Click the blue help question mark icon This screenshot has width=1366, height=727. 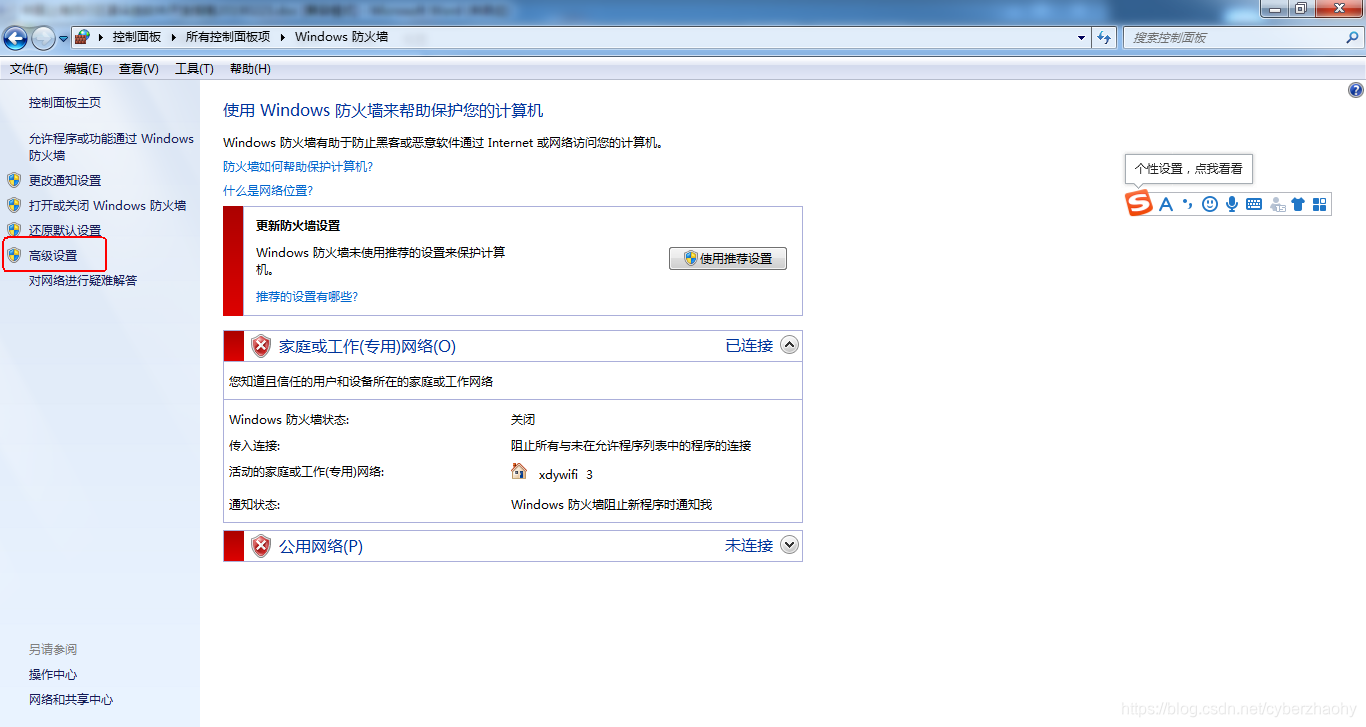pyautogui.click(x=1356, y=90)
